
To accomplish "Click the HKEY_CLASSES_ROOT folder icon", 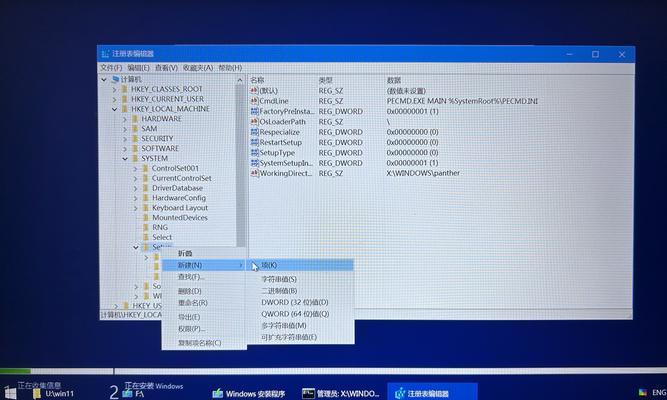I will 125,89.
